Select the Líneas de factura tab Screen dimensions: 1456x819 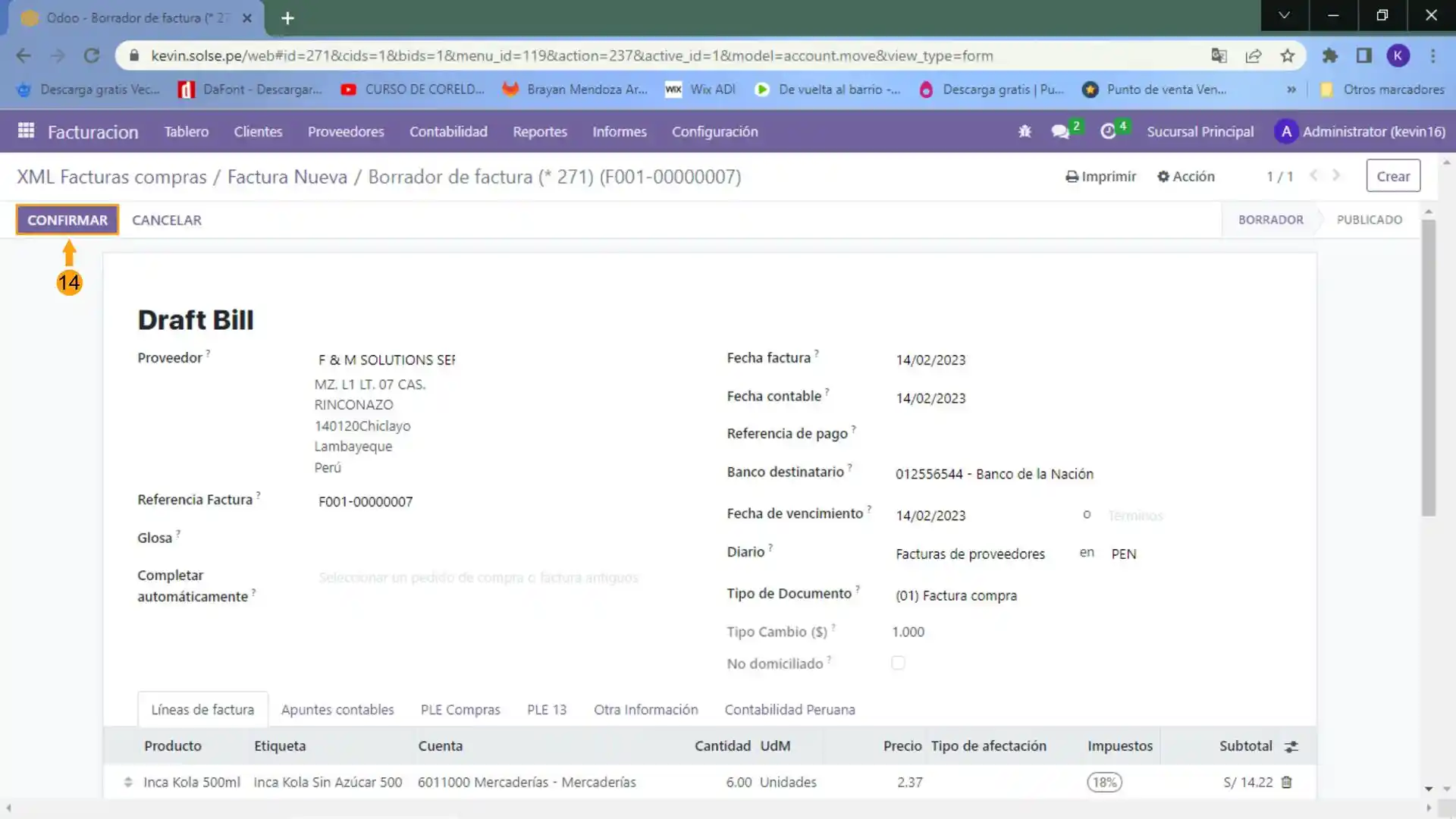tap(202, 709)
